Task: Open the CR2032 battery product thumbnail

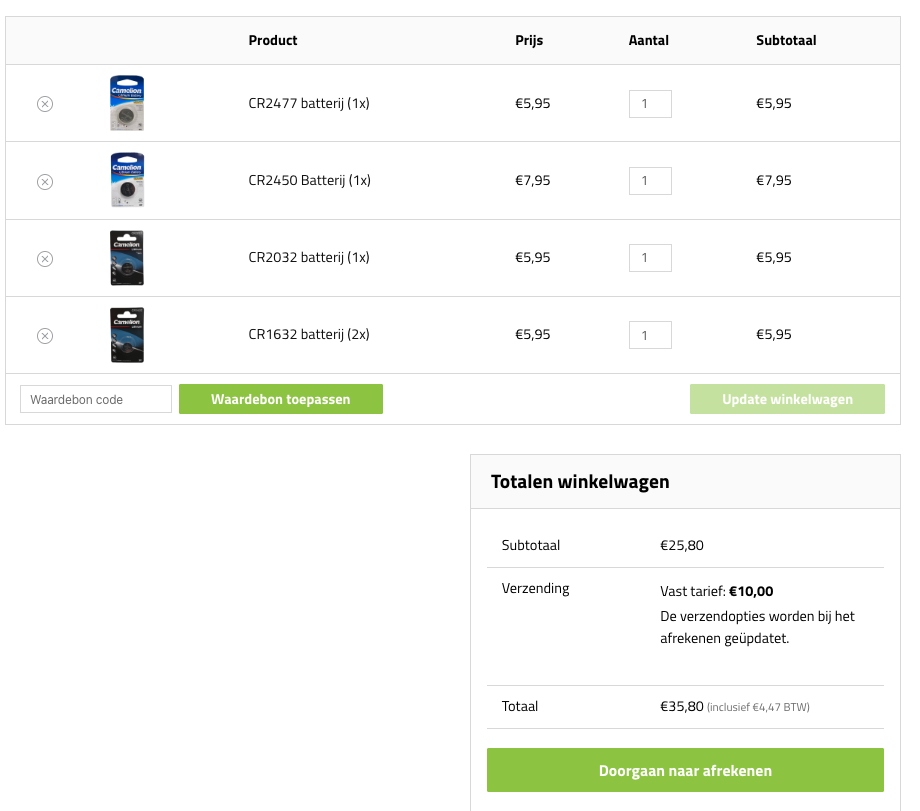Action: (127, 258)
